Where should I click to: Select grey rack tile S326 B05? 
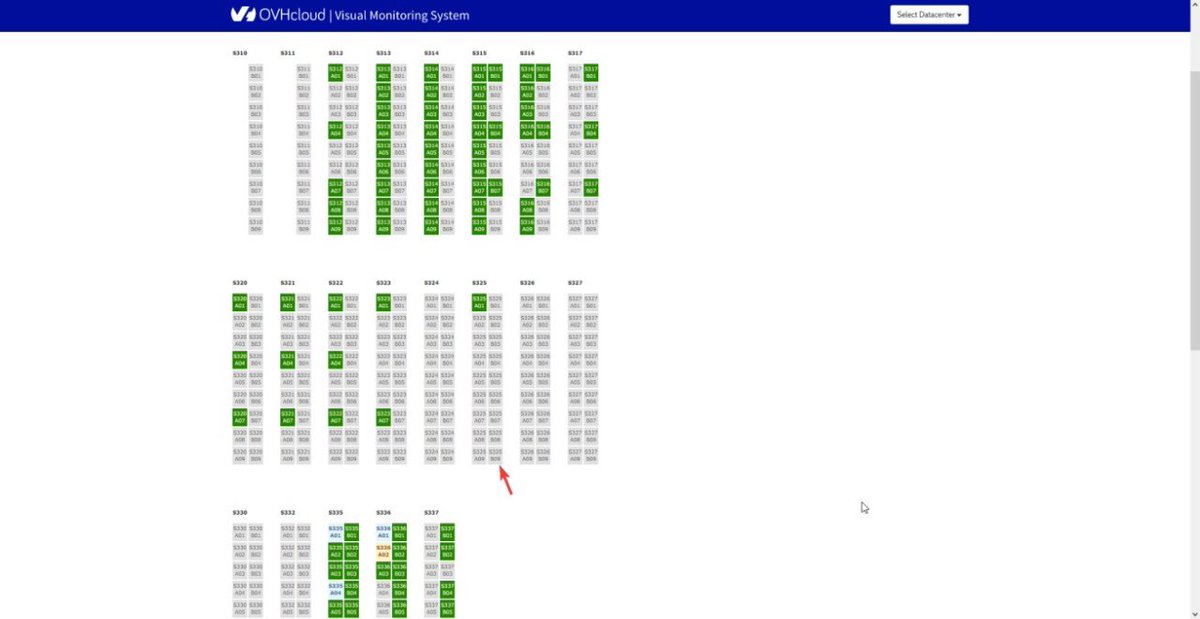point(543,378)
